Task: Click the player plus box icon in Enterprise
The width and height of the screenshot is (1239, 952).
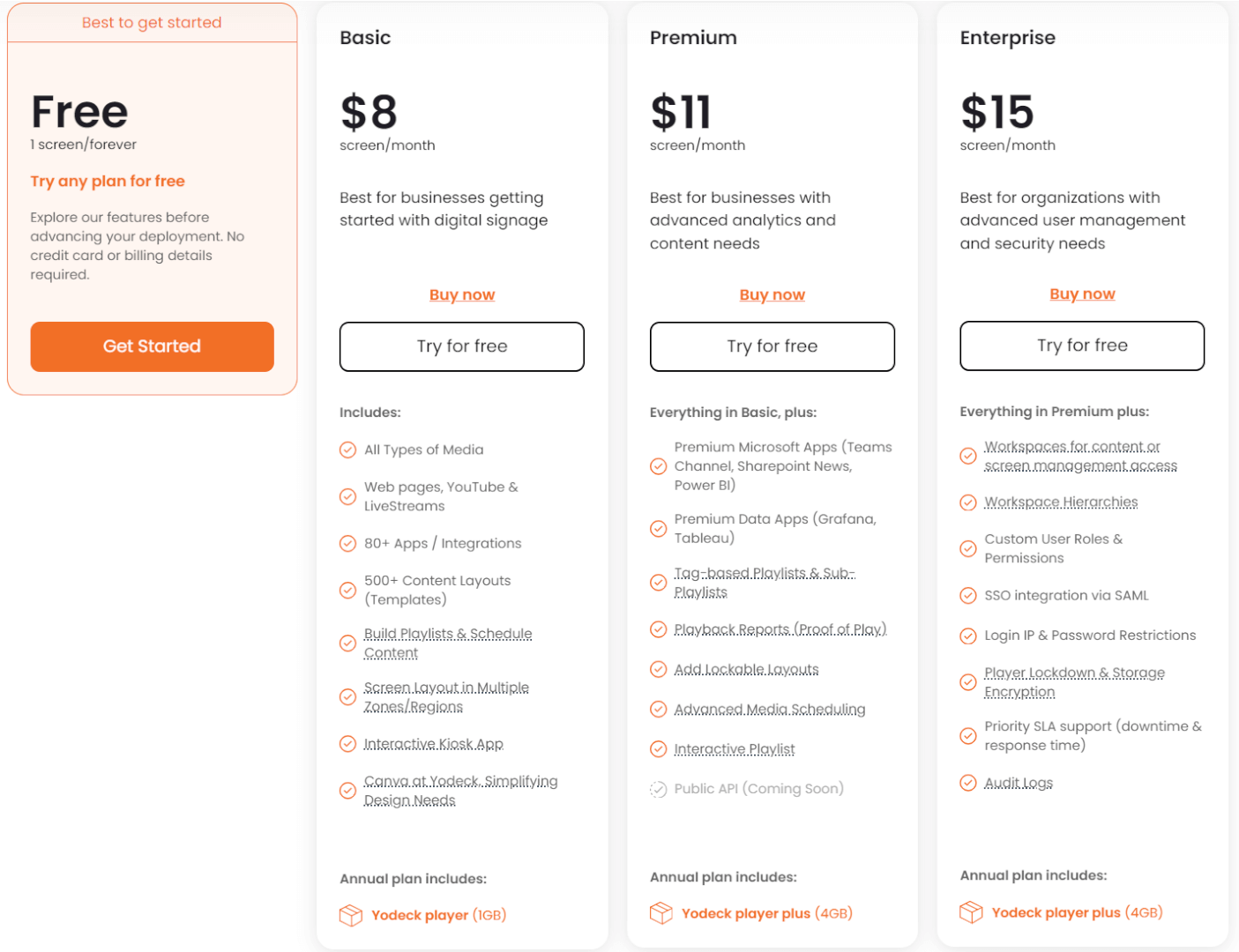Action: point(971,912)
